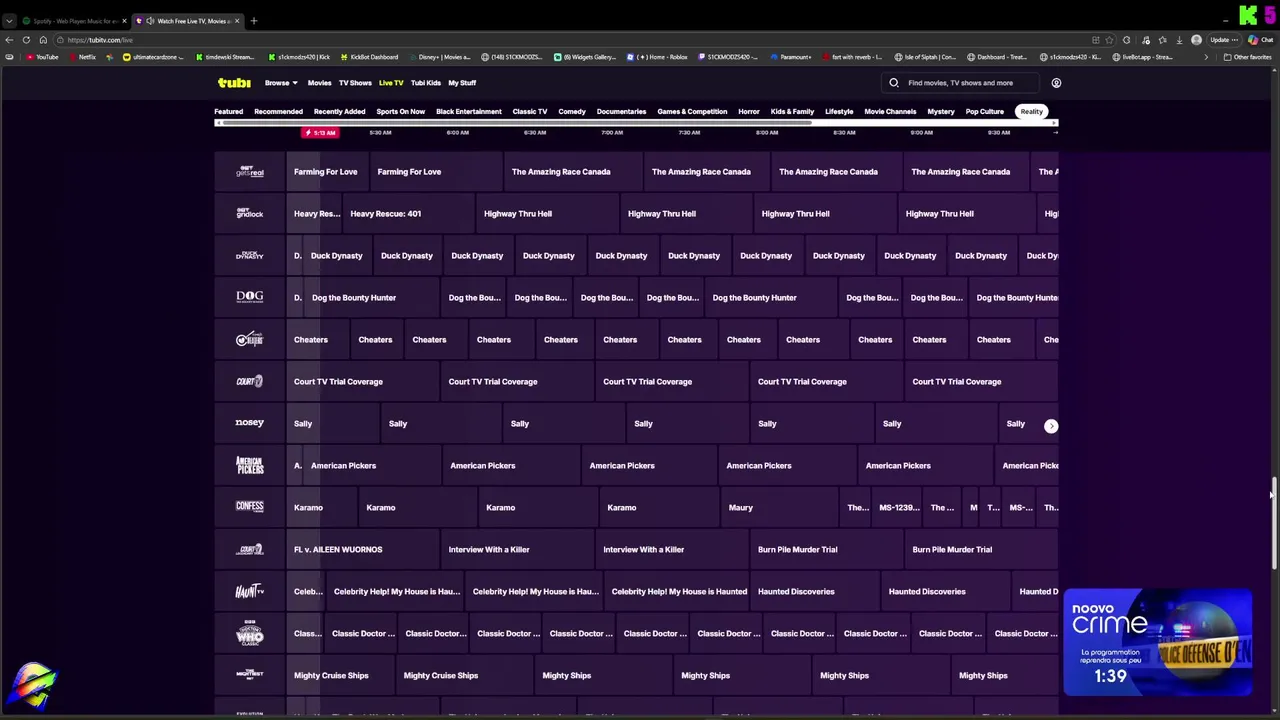
Task: Select the Reality category tab
Action: (1031, 111)
